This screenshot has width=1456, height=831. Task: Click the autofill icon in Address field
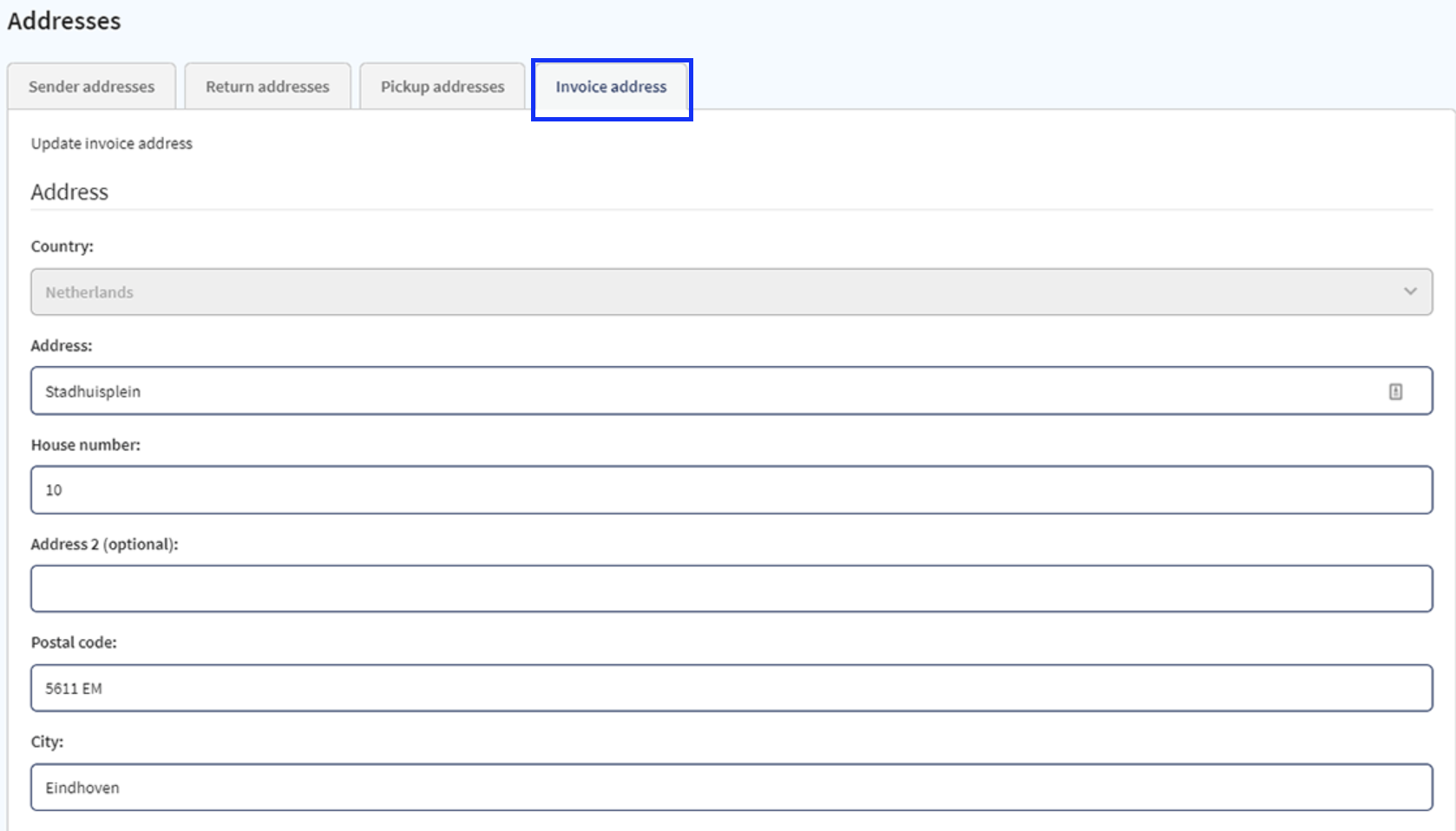pos(1395,391)
